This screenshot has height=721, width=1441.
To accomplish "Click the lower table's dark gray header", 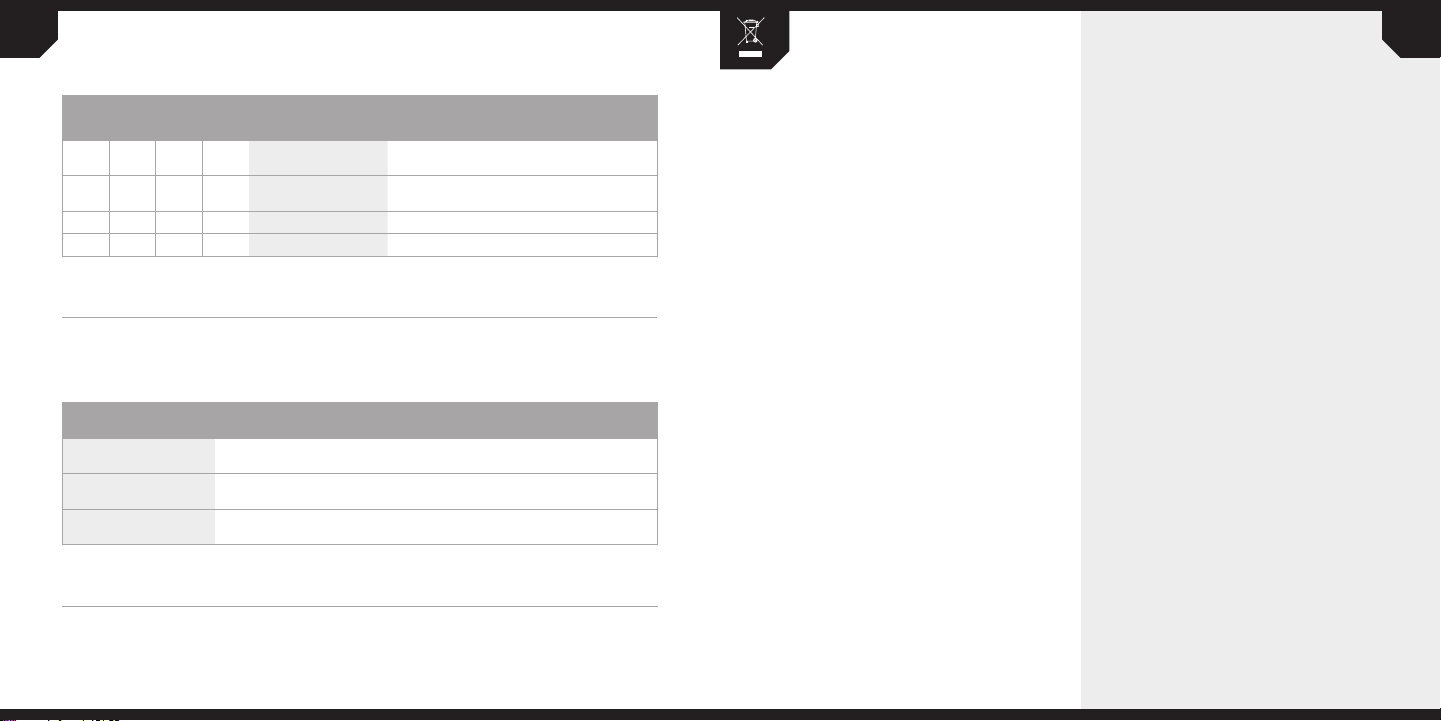I will point(360,420).
